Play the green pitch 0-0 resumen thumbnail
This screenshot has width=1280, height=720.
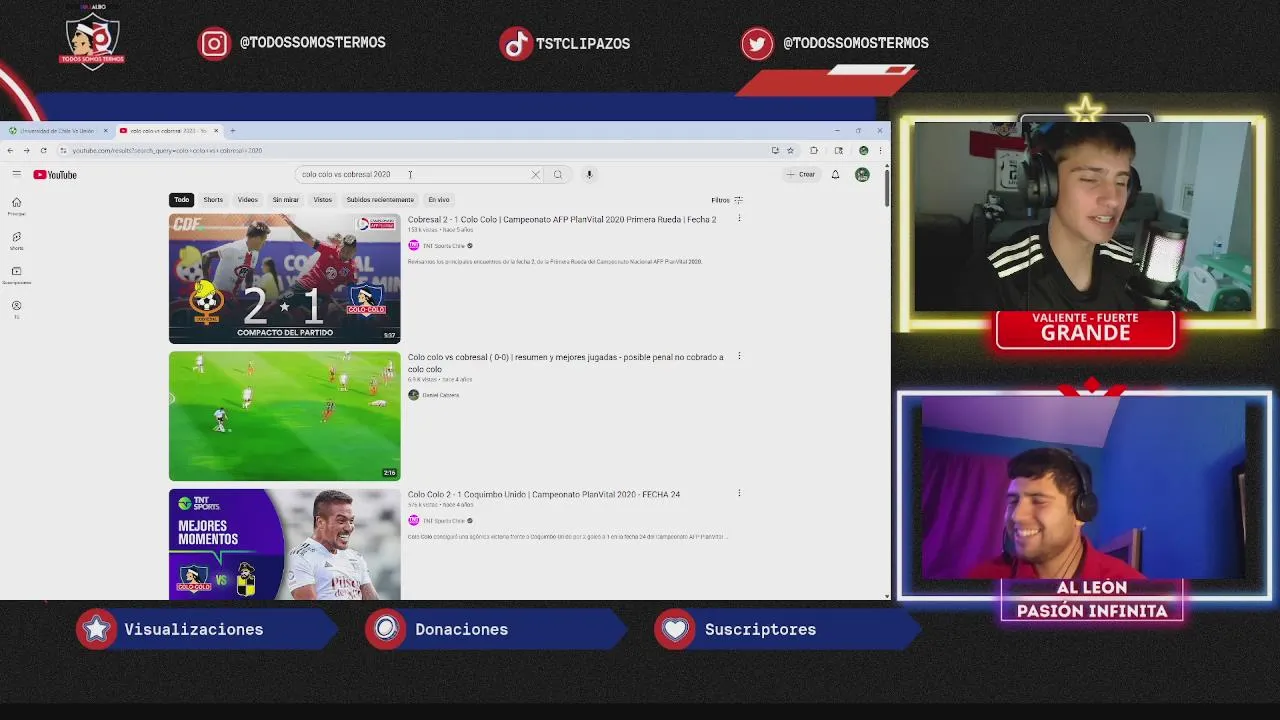point(284,416)
